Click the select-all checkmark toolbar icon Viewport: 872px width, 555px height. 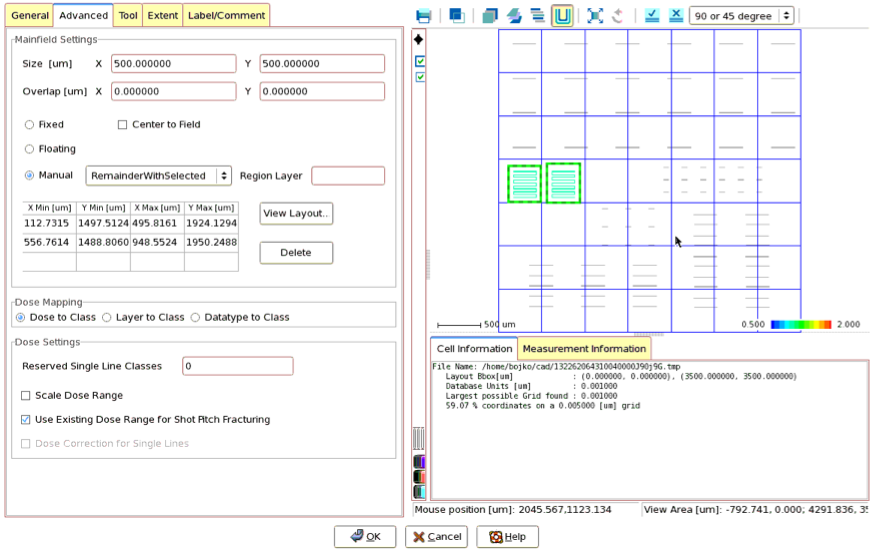coord(652,16)
